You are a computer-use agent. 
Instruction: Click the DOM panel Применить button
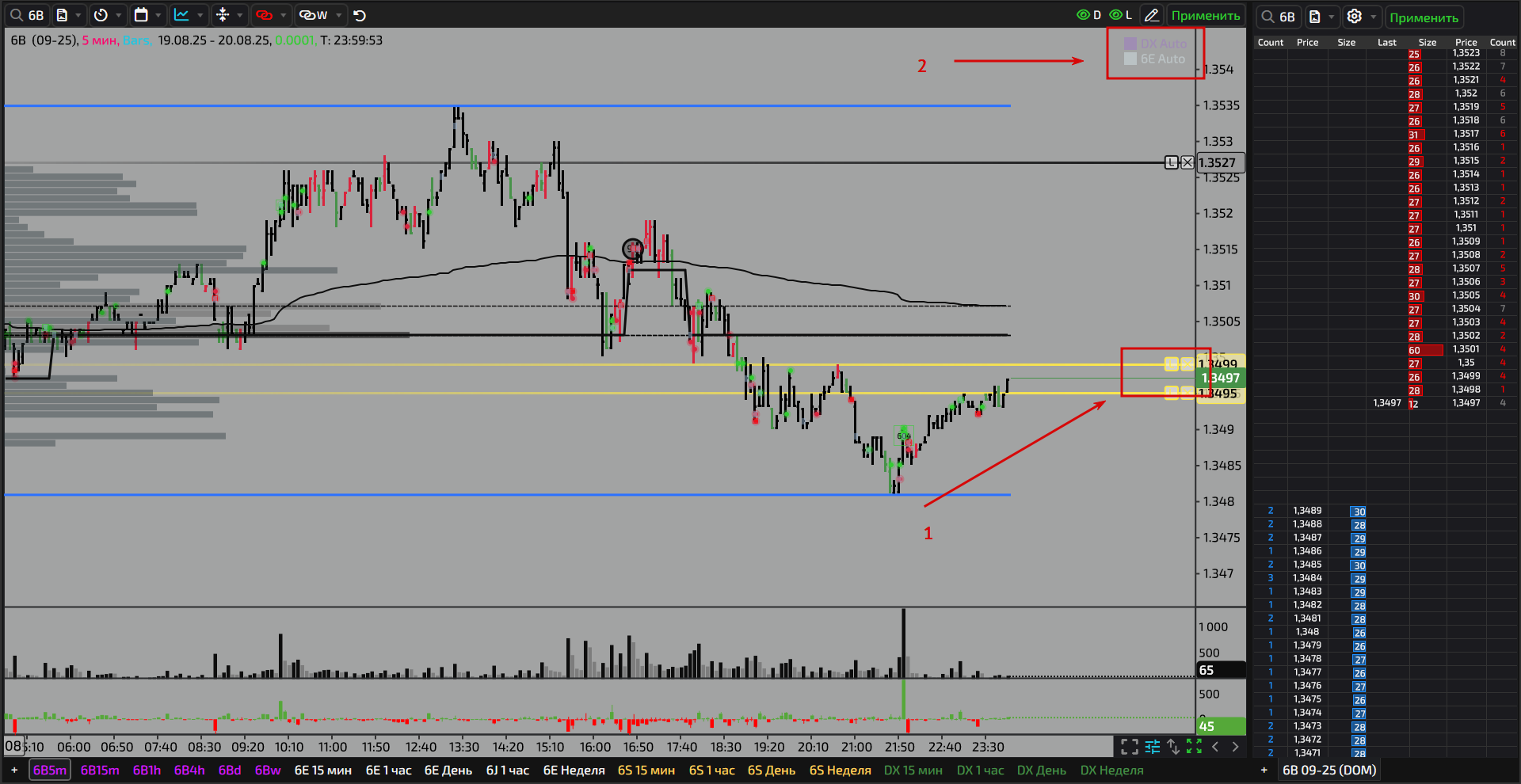tap(1424, 17)
